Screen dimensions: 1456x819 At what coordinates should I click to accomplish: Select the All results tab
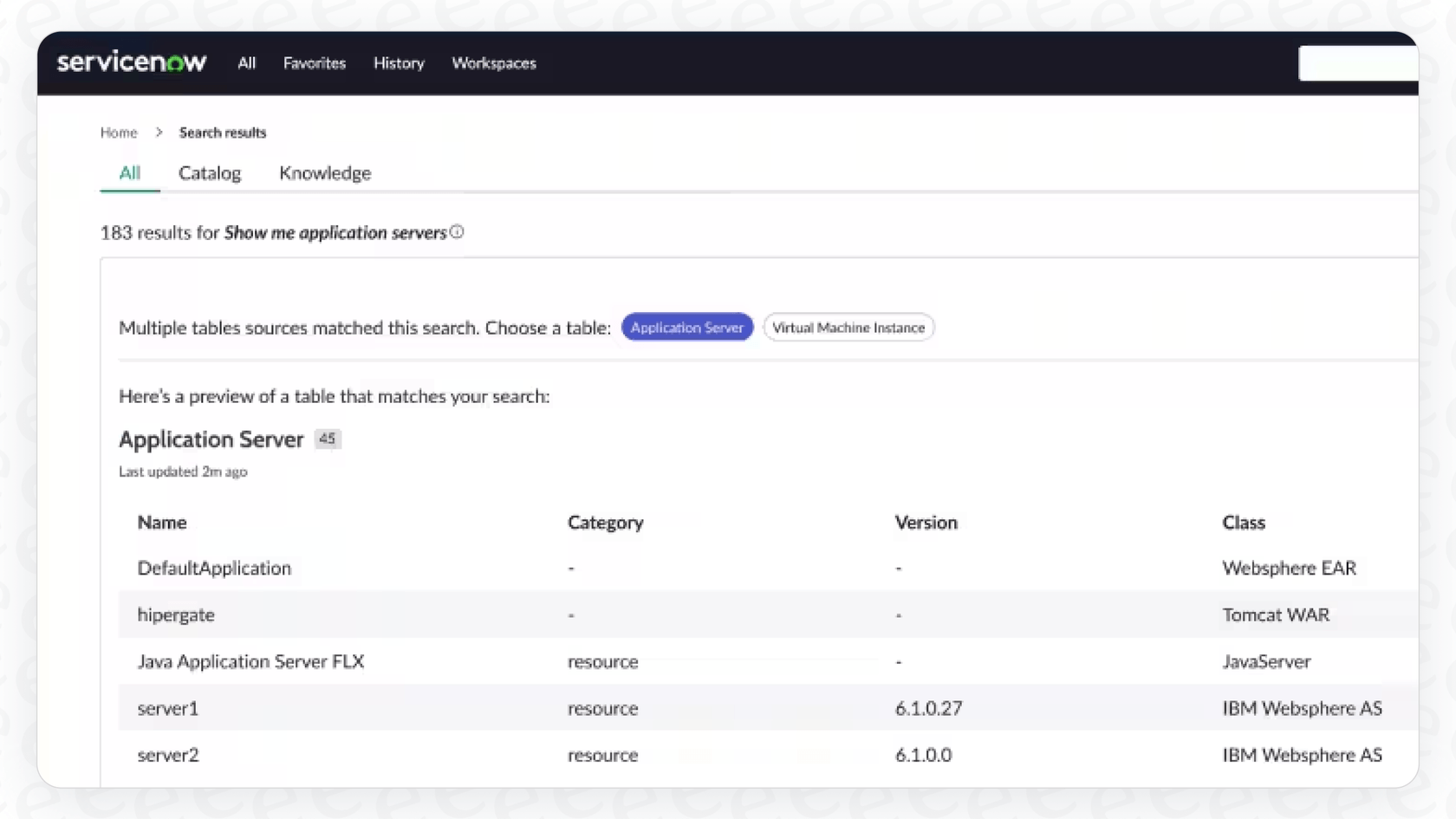pos(129,172)
